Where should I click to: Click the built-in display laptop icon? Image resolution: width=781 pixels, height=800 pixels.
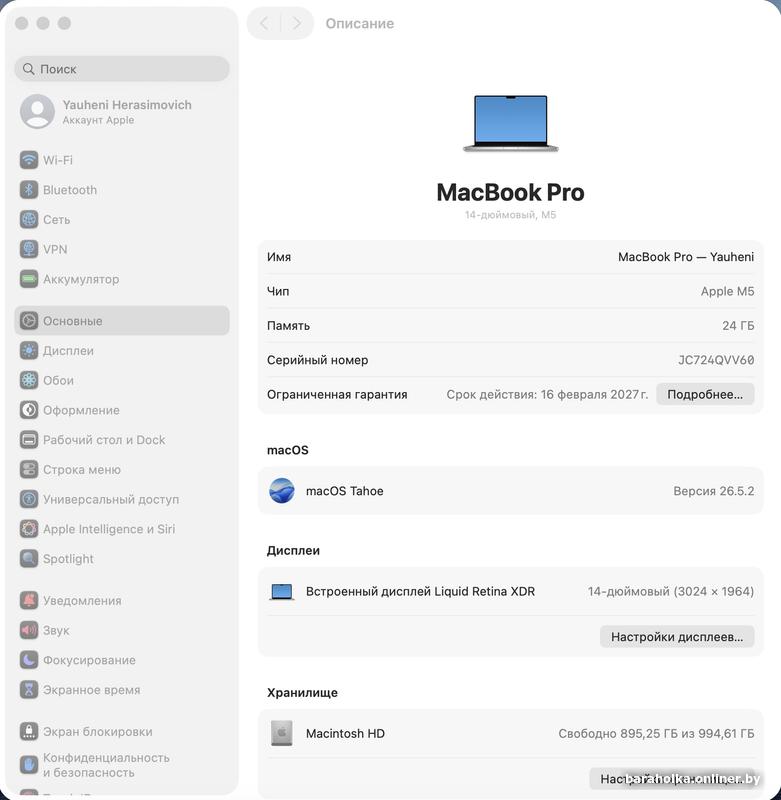tap(282, 592)
